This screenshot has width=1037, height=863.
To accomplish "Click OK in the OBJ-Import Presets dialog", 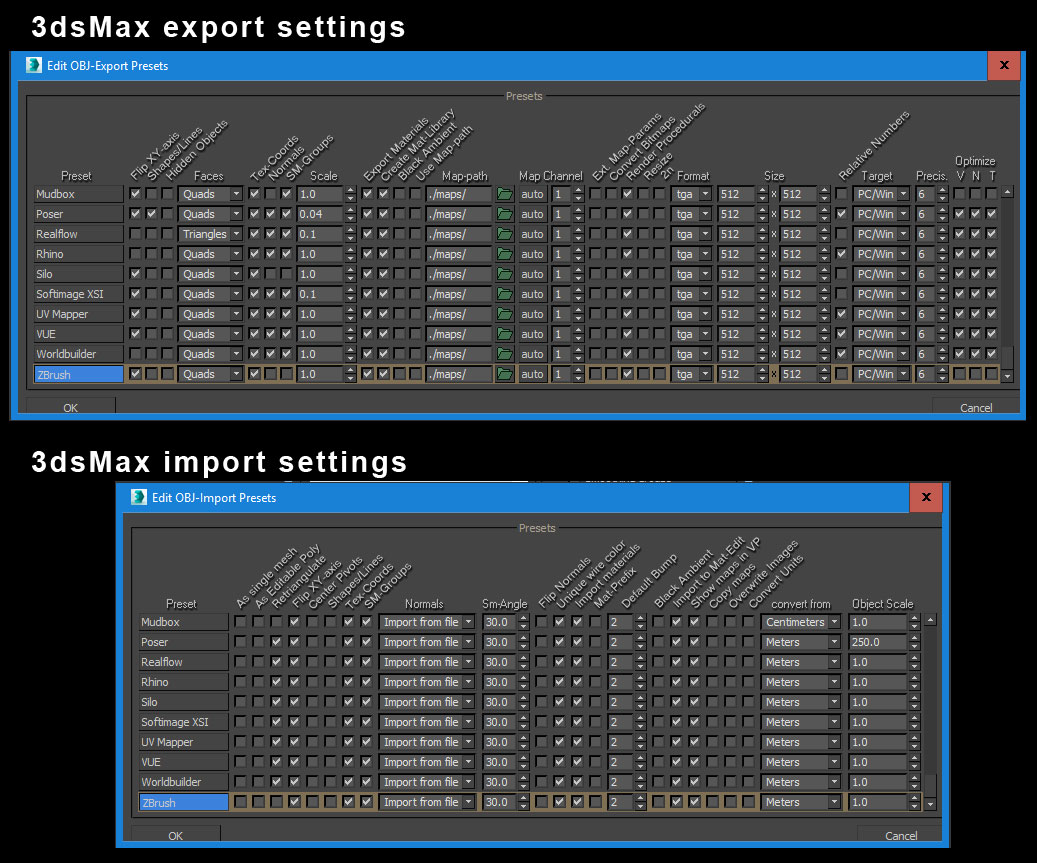I will [x=175, y=835].
